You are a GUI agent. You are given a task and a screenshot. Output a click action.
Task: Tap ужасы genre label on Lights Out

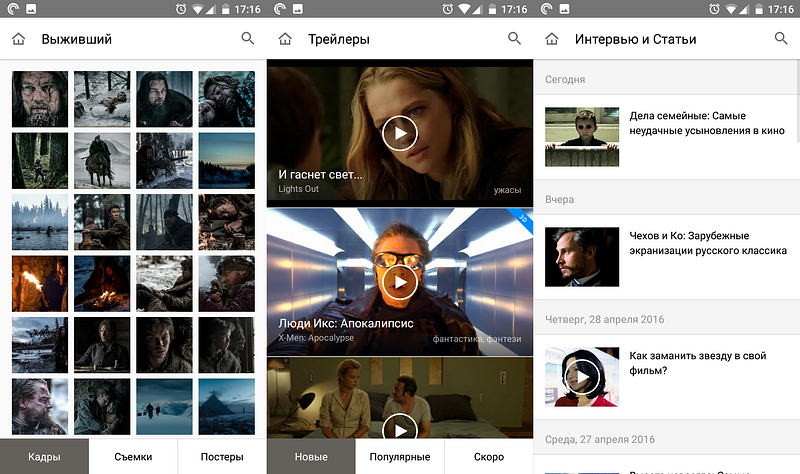(507, 190)
